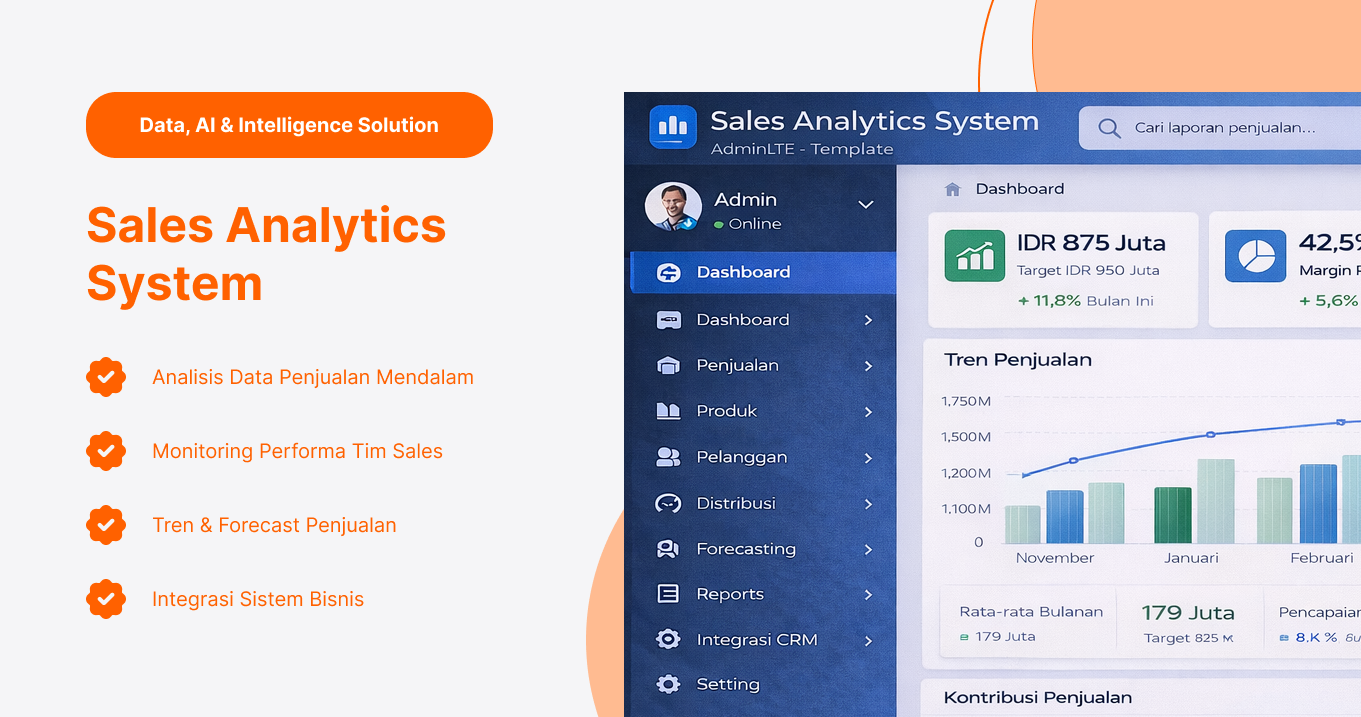This screenshot has width=1361, height=717.
Task: Toggle the check badge beside Integrasi Sistem Bisnis
Action: (x=106, y=599)
